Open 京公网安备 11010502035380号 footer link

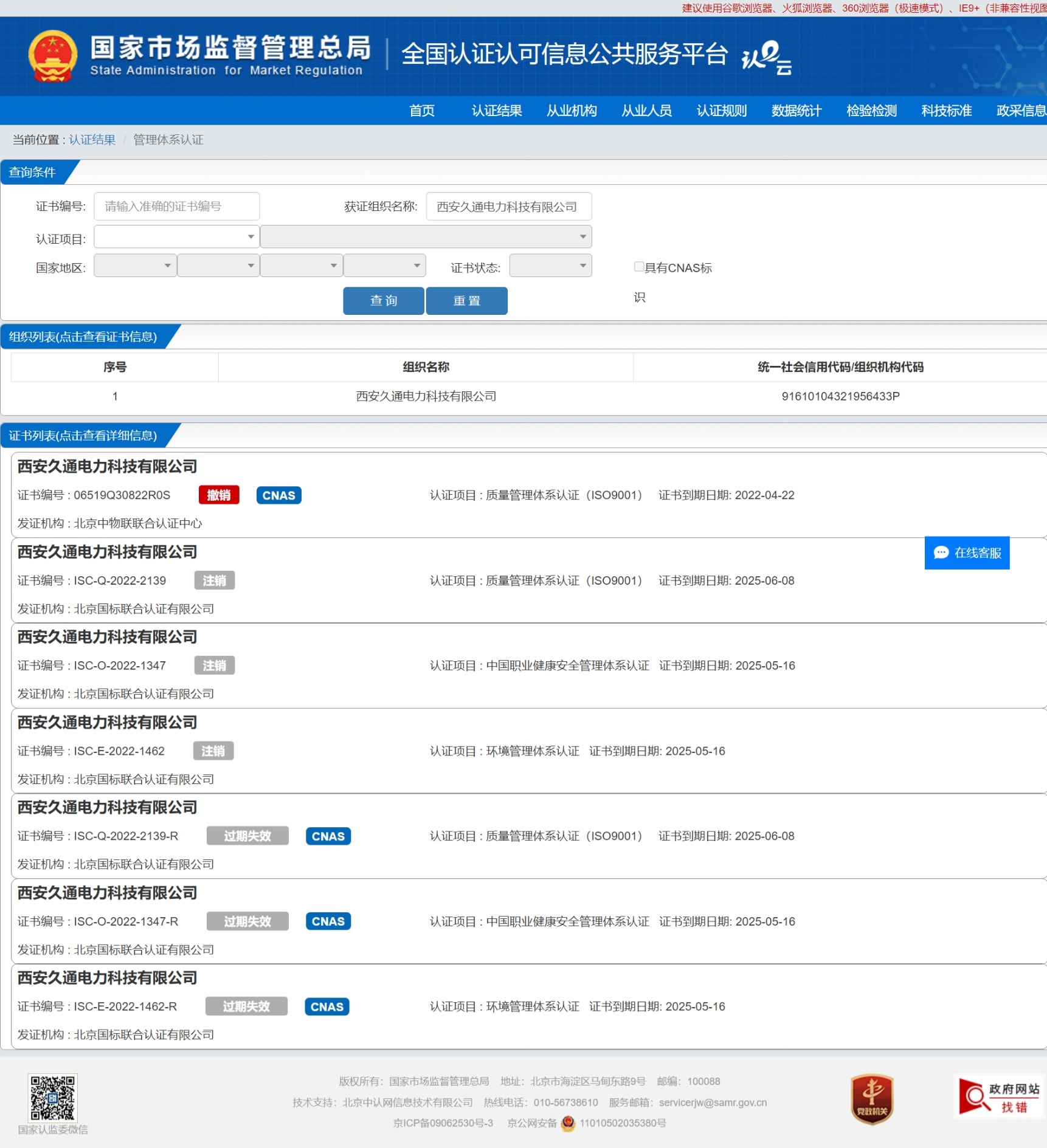tap(587, 1123)
